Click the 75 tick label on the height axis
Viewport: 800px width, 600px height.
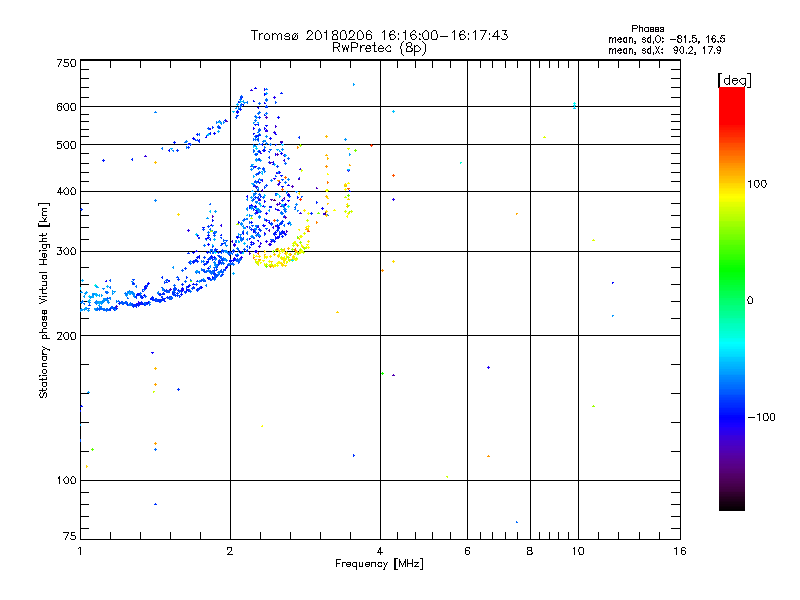point(69,539)
